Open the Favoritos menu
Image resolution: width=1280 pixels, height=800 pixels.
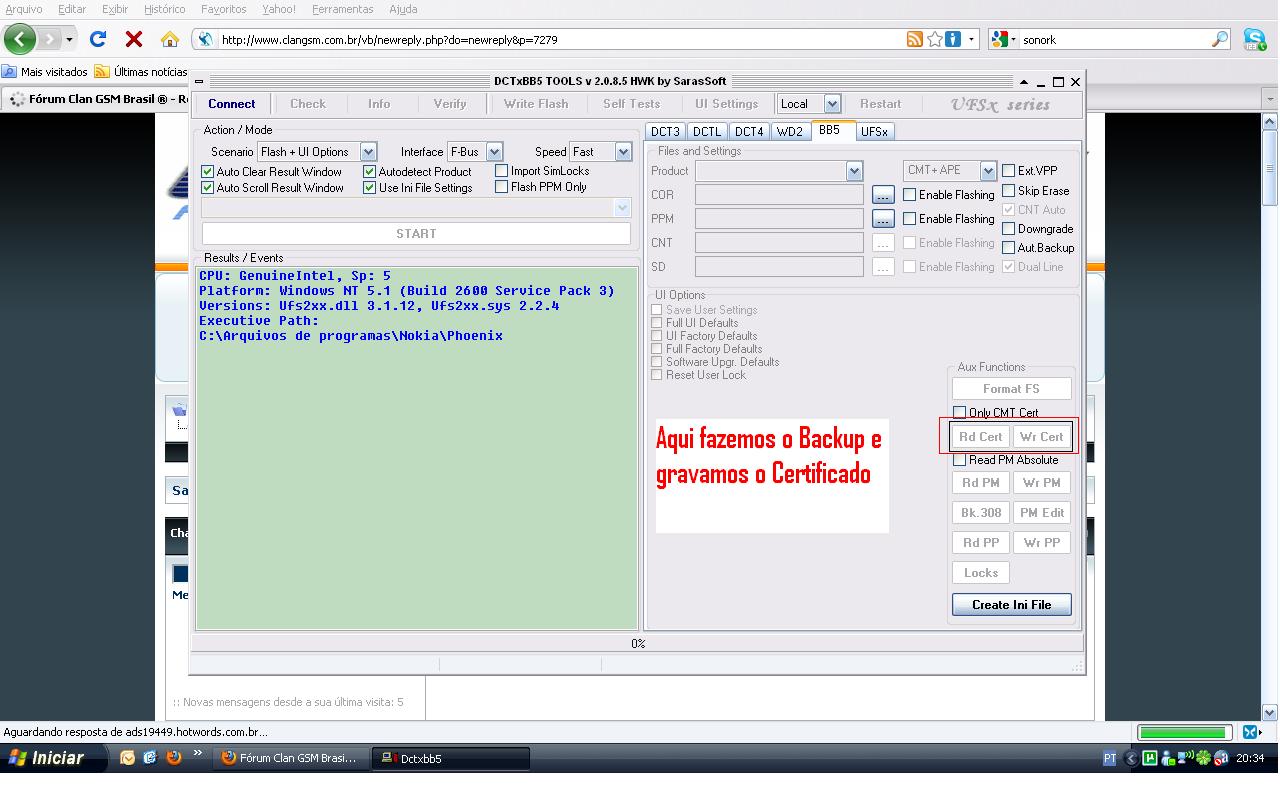point(223,9)
